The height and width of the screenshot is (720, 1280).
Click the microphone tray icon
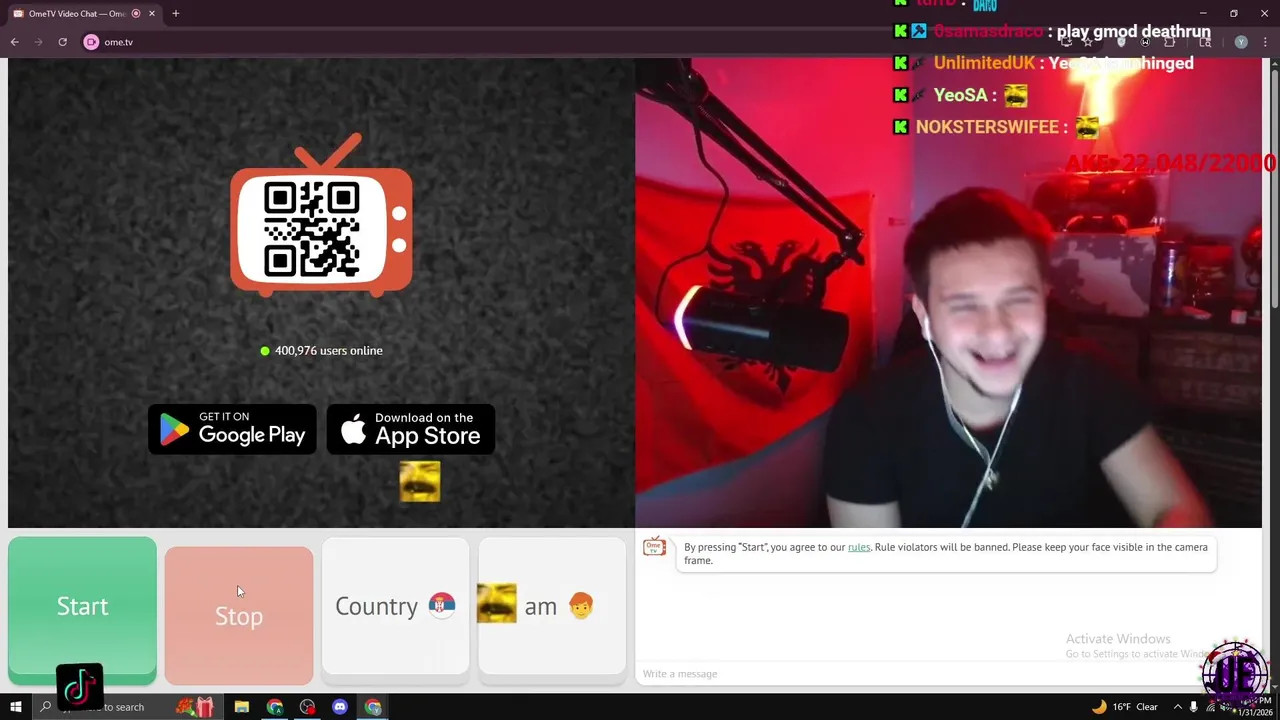pos(1193,707)
